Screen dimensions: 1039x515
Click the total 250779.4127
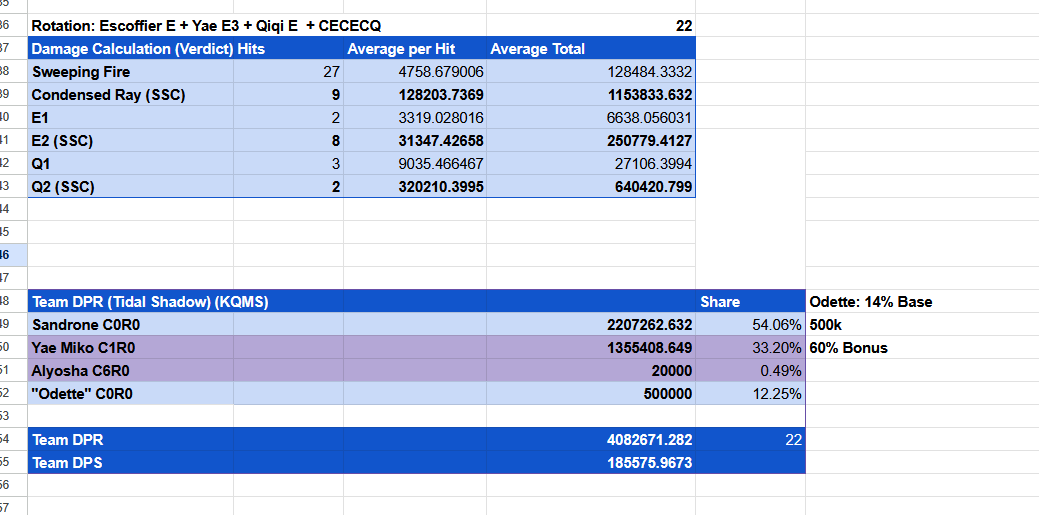click(x=590, y=141)
